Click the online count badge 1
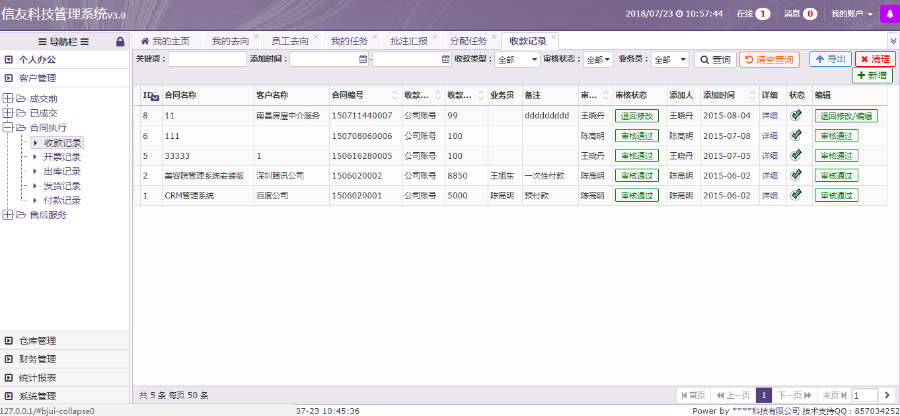 click(x=763, y=14)
